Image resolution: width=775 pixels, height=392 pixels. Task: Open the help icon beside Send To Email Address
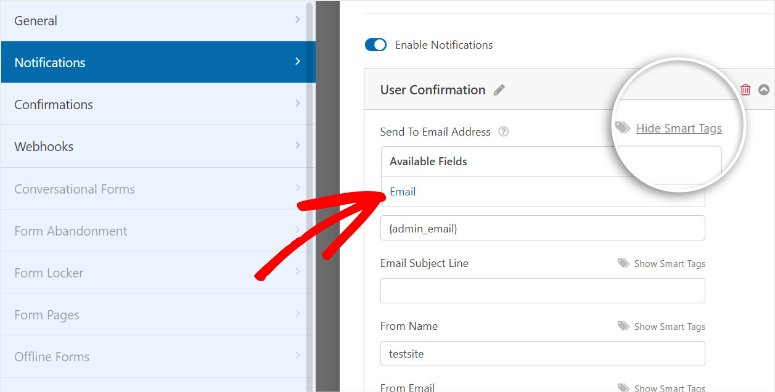(503, 132)
